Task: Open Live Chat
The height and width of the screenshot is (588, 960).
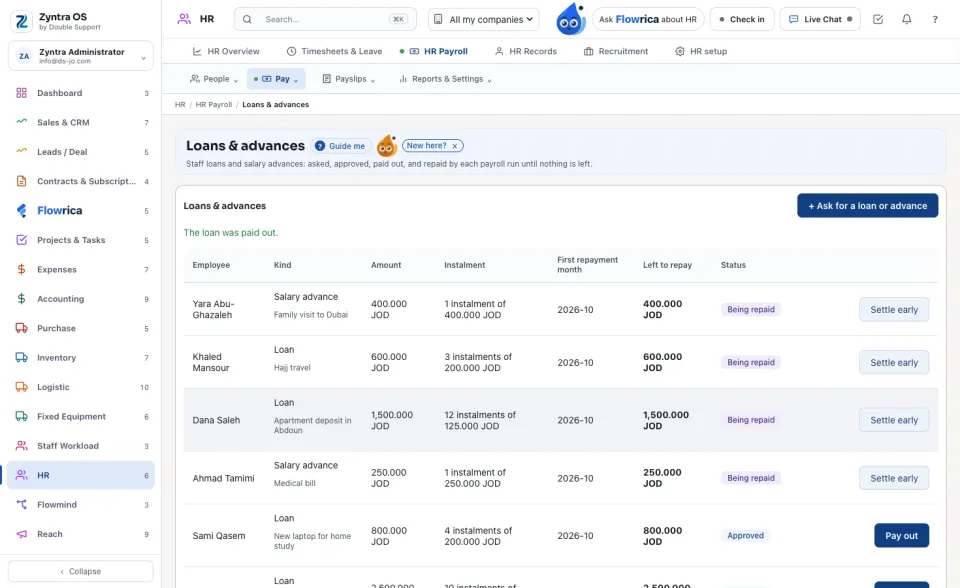Action: click(820, 20)
